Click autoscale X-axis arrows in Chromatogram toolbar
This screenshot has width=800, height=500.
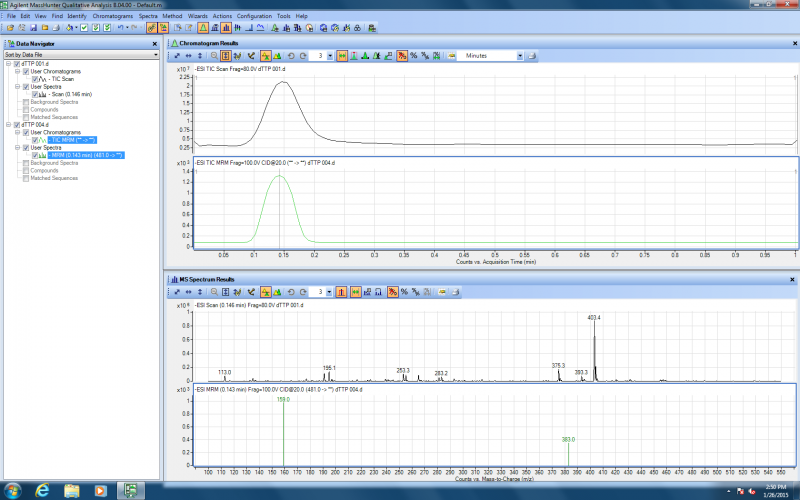pyautogui.click(x=188, y=56)
